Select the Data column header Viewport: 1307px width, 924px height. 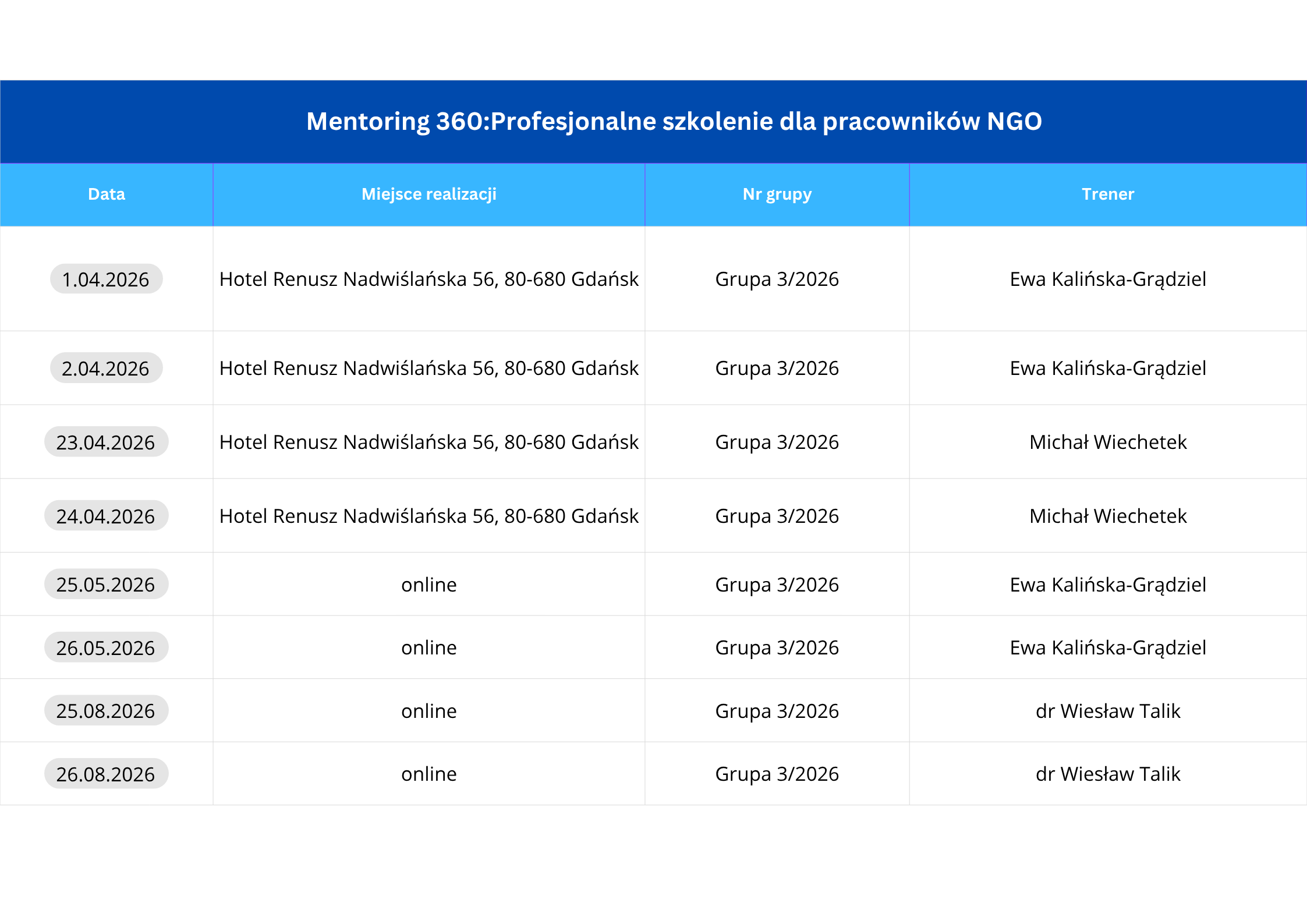point(107,194)
